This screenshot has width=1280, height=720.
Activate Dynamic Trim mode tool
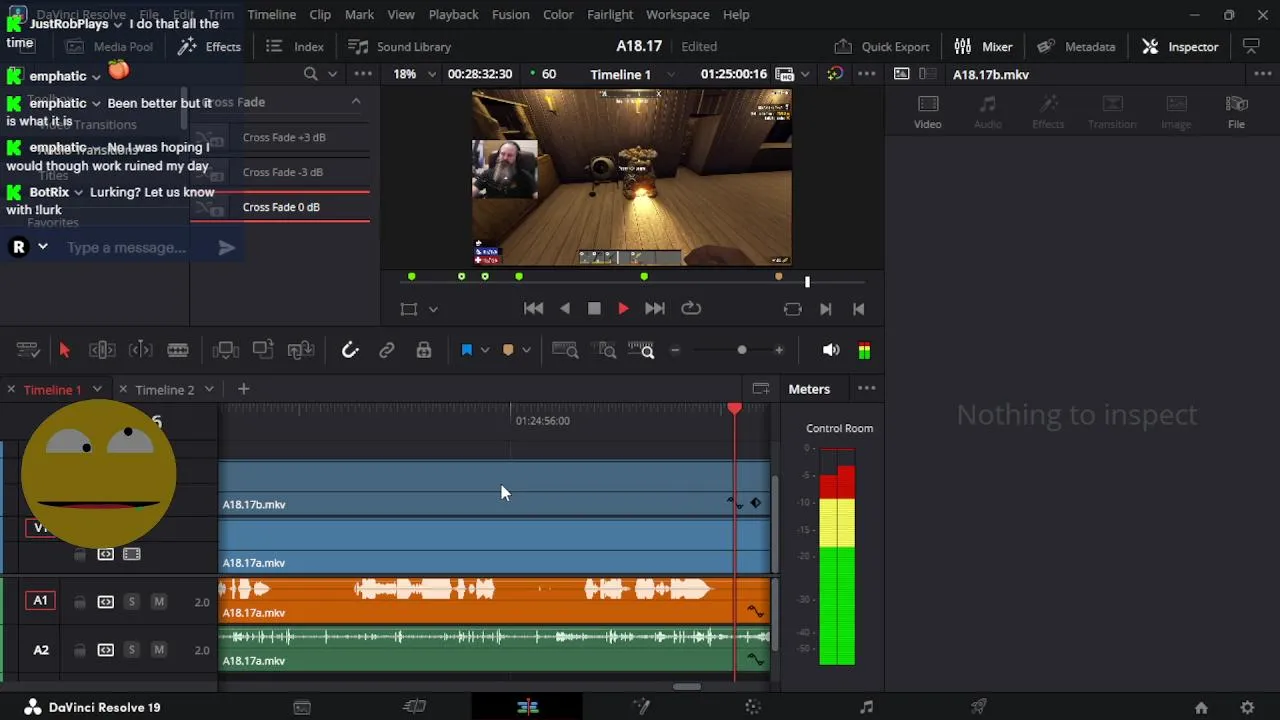(140, 350)
